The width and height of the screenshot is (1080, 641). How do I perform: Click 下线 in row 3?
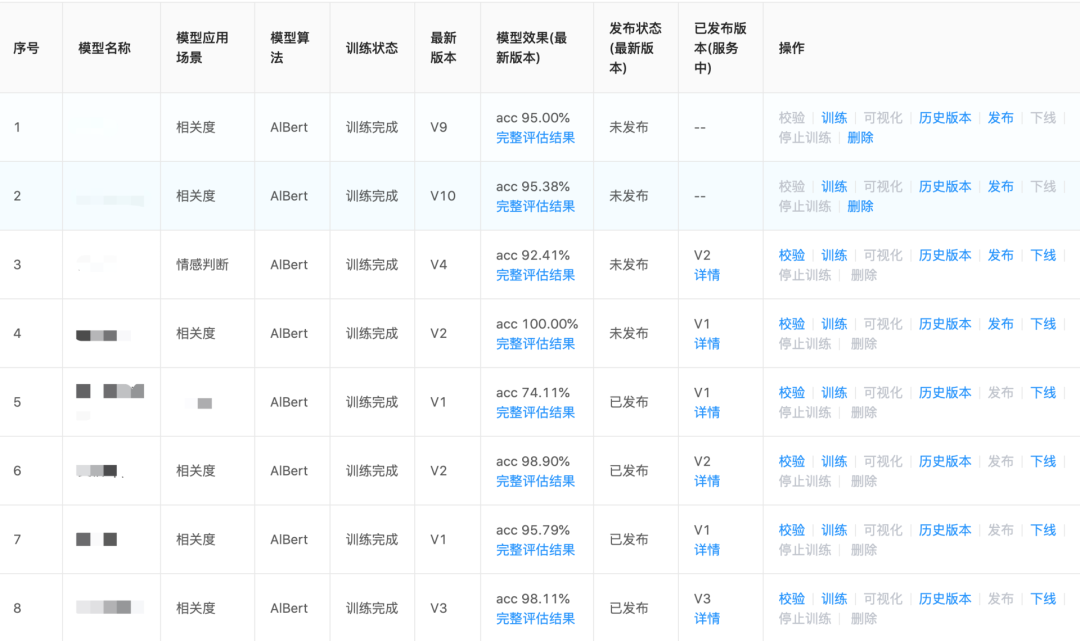(x=1043, y=256)
